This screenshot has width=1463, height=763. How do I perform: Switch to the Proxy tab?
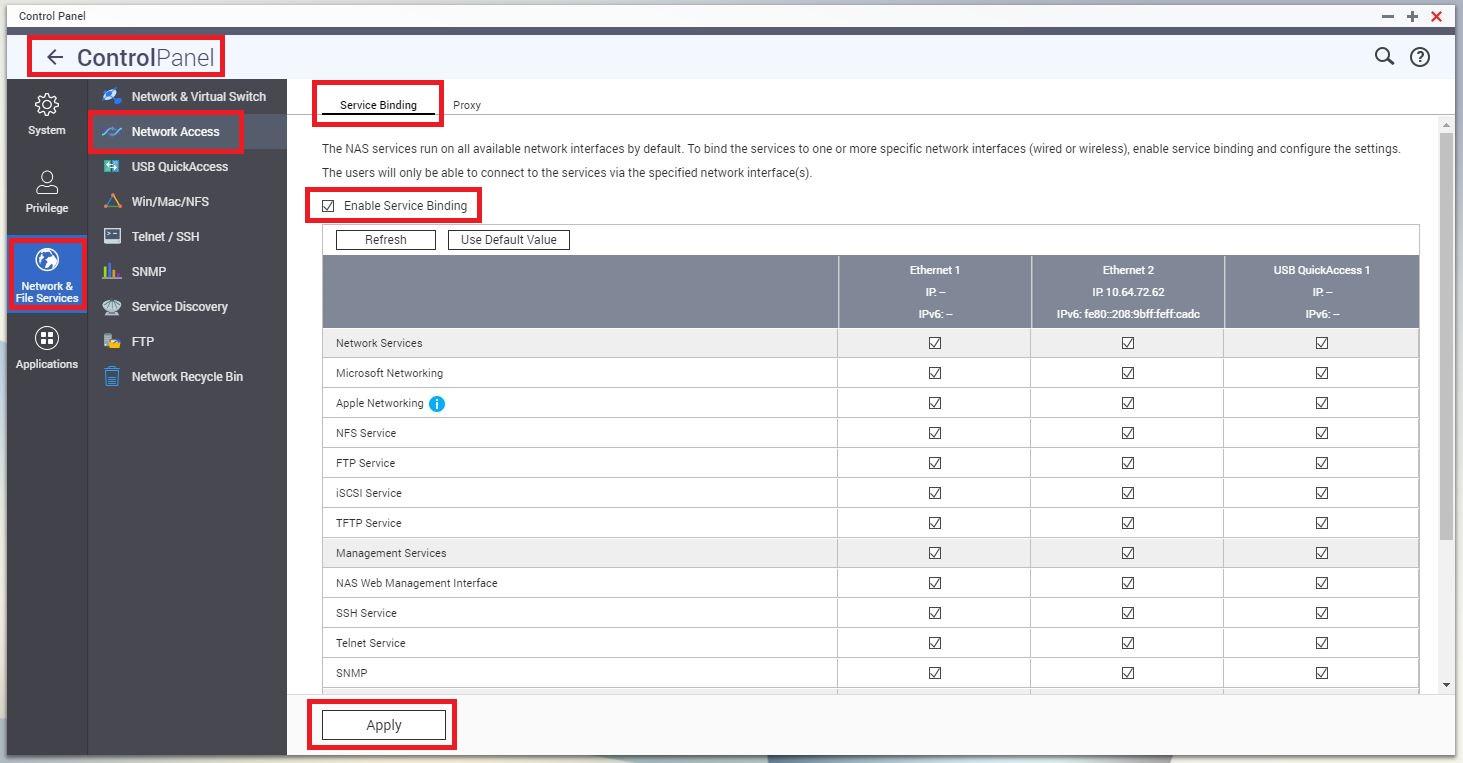[467, 105]
